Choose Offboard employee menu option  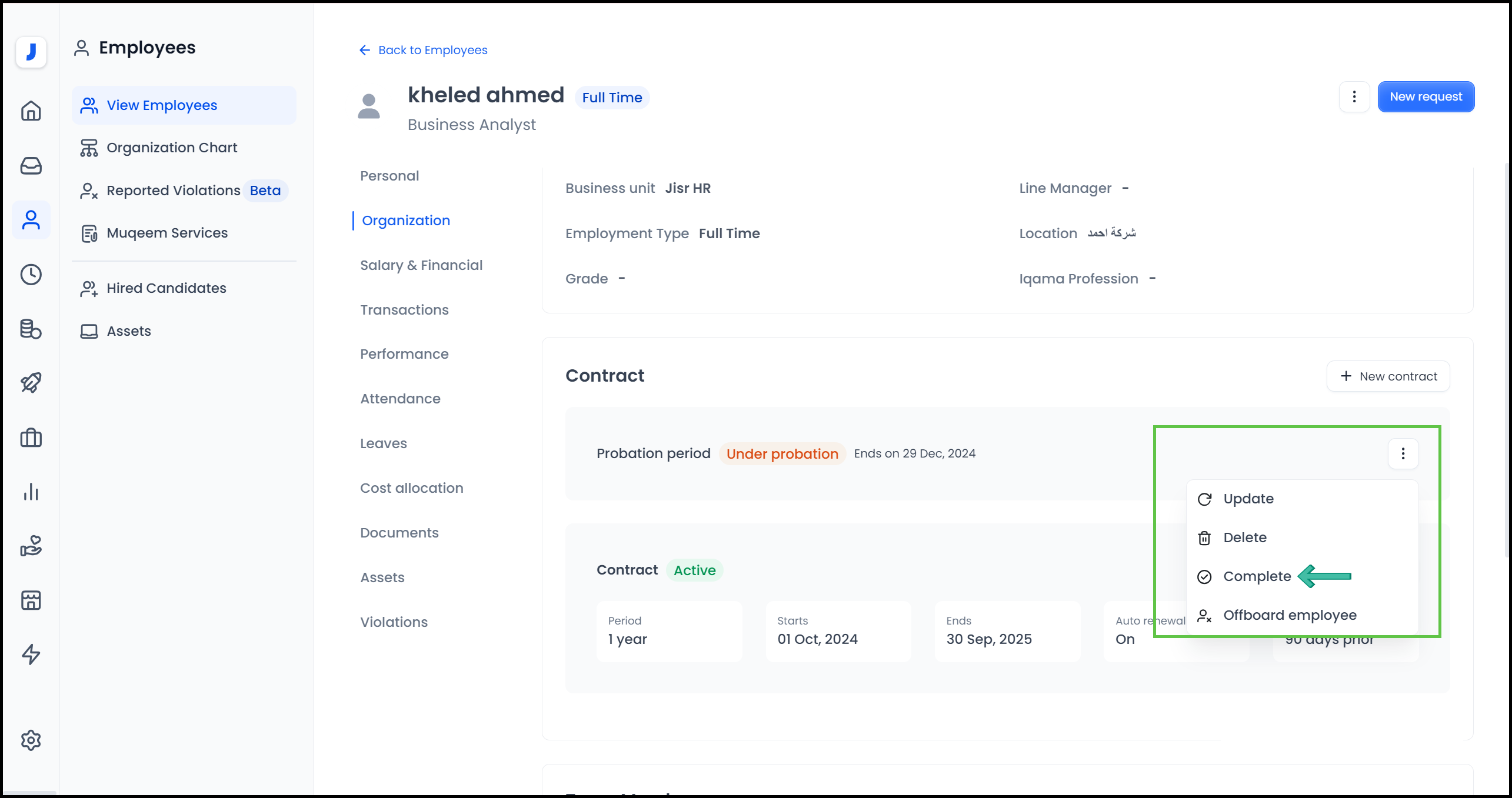tap(1289, 615)
